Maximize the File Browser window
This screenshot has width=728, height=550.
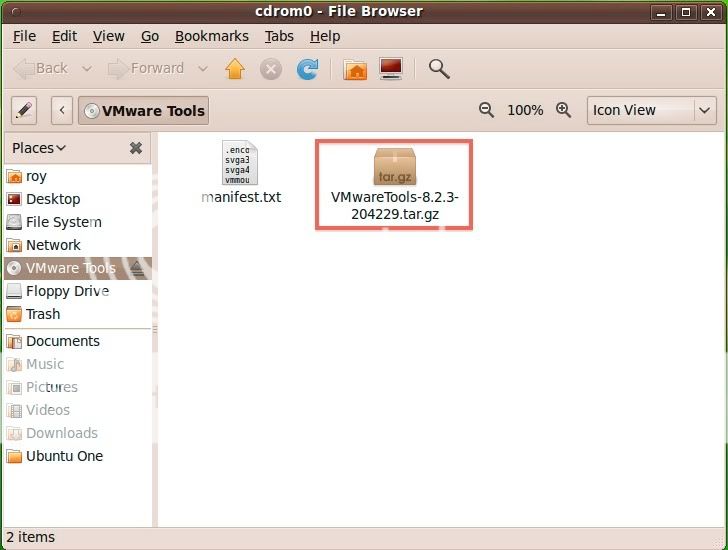point(686,13)
